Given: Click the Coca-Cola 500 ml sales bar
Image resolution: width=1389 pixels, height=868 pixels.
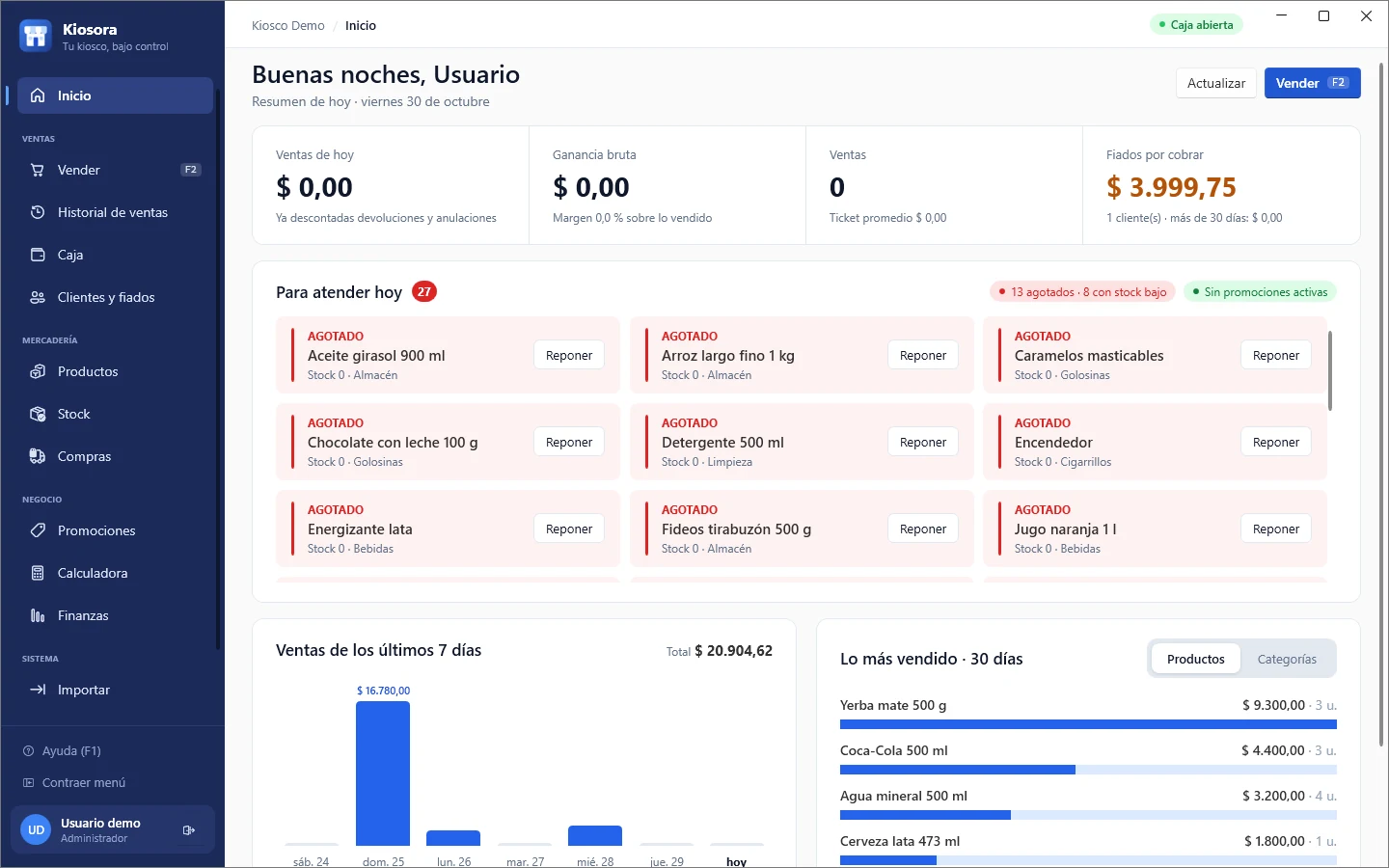Looking at the screenshot, I should (x=1088, y=770).
